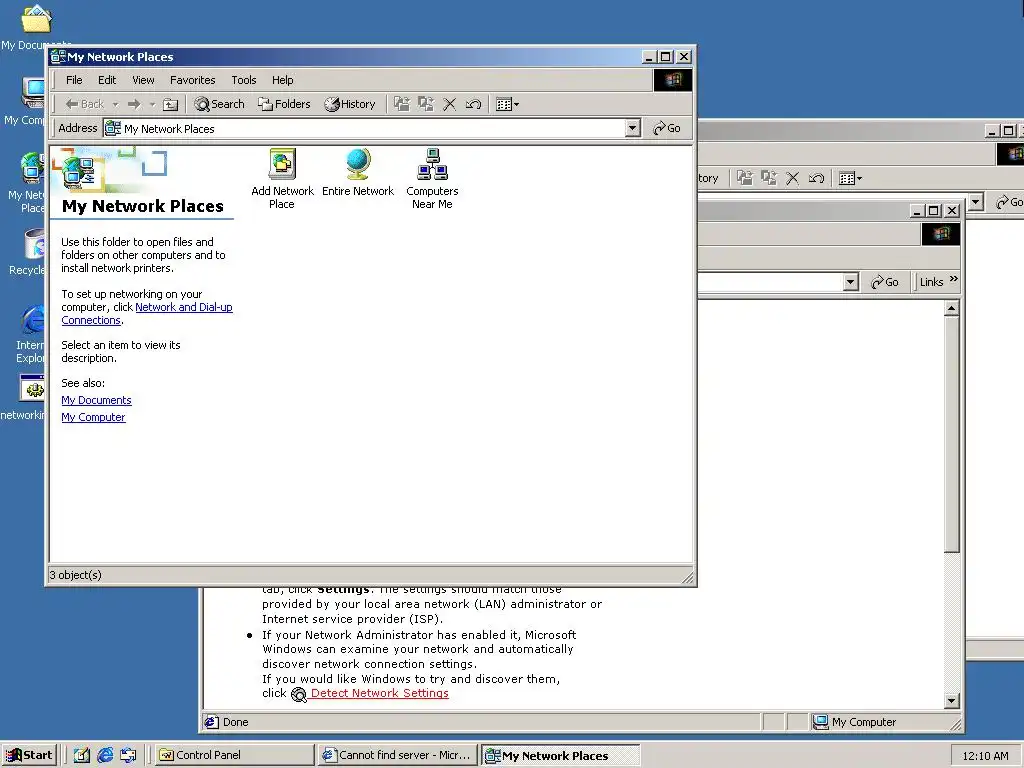Image resolution: width=1024 pixels, height=768 pixels.
Task: Click Go button in Internet Explorer window
Action: (885, 281)
